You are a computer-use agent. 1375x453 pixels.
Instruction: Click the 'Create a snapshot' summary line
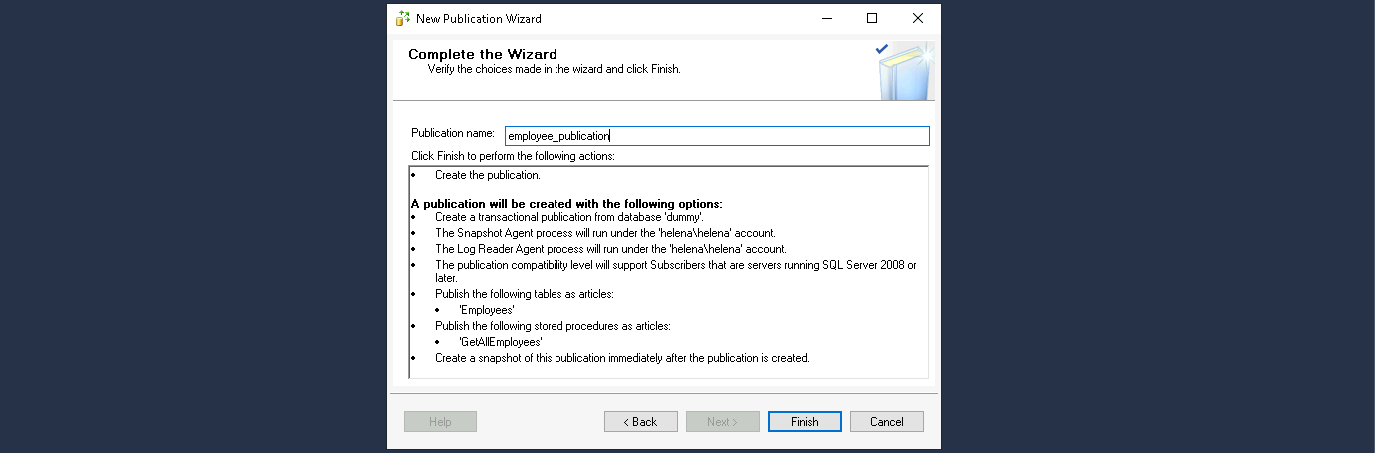coord(621,357)
